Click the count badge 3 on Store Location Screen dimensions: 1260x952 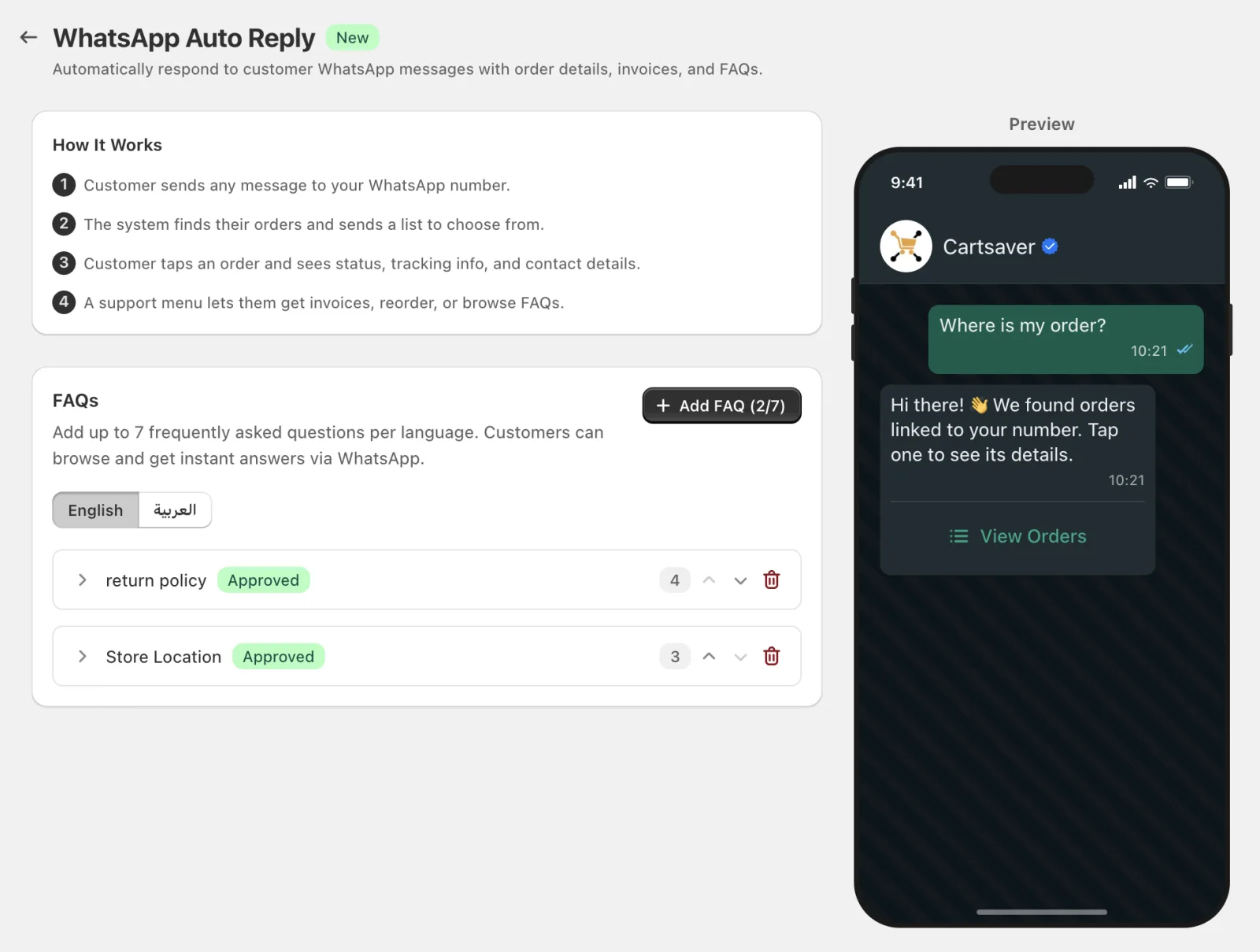675,657
